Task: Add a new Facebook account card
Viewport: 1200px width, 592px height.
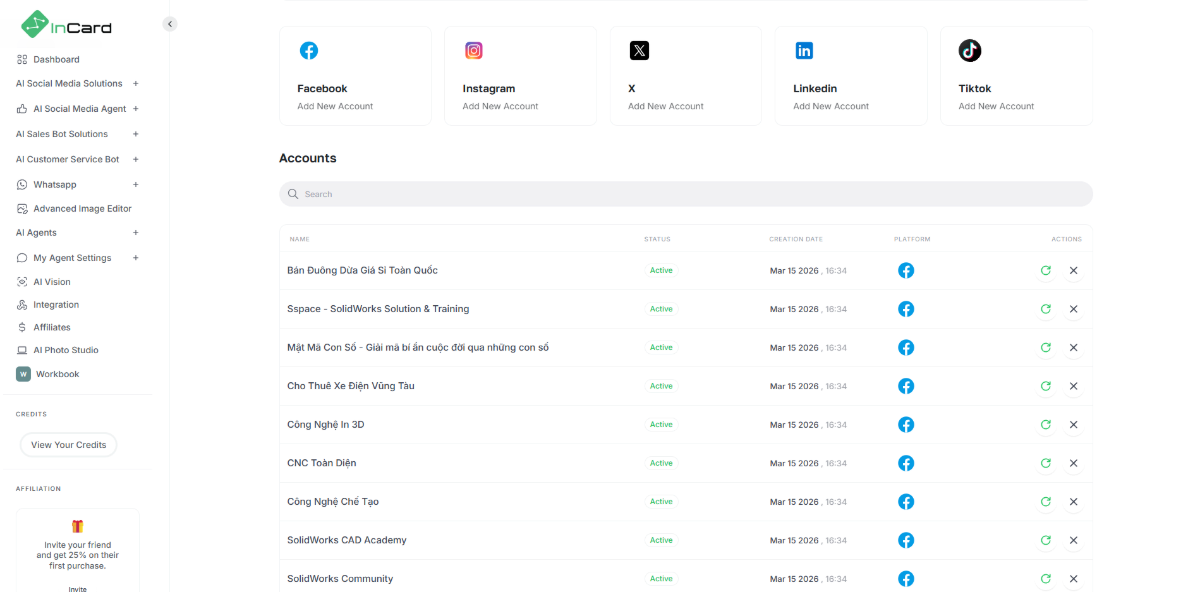Action: pos(355,76)
